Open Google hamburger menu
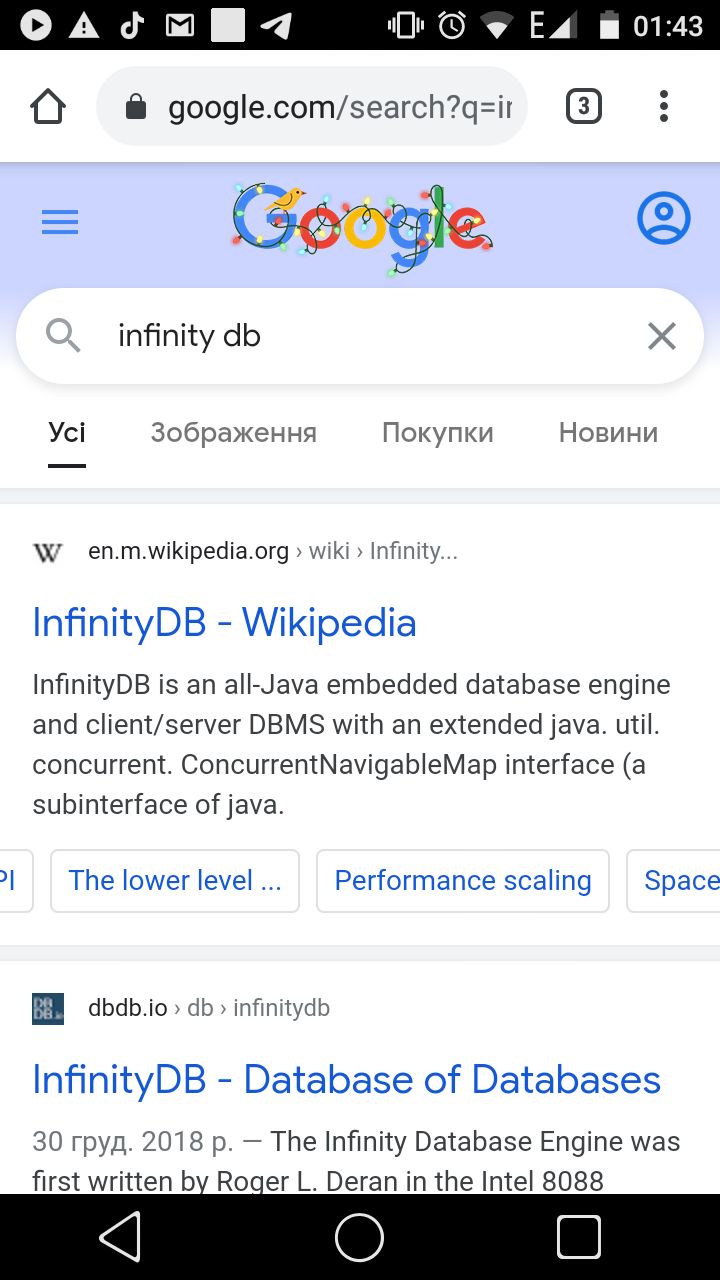 tap(60, 221)
